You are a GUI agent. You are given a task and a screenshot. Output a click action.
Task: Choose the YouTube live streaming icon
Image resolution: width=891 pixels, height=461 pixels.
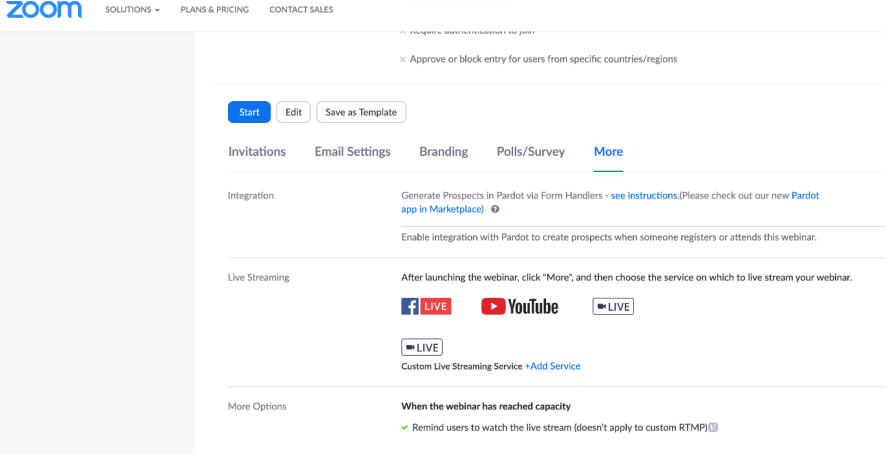tap(519, 306)
